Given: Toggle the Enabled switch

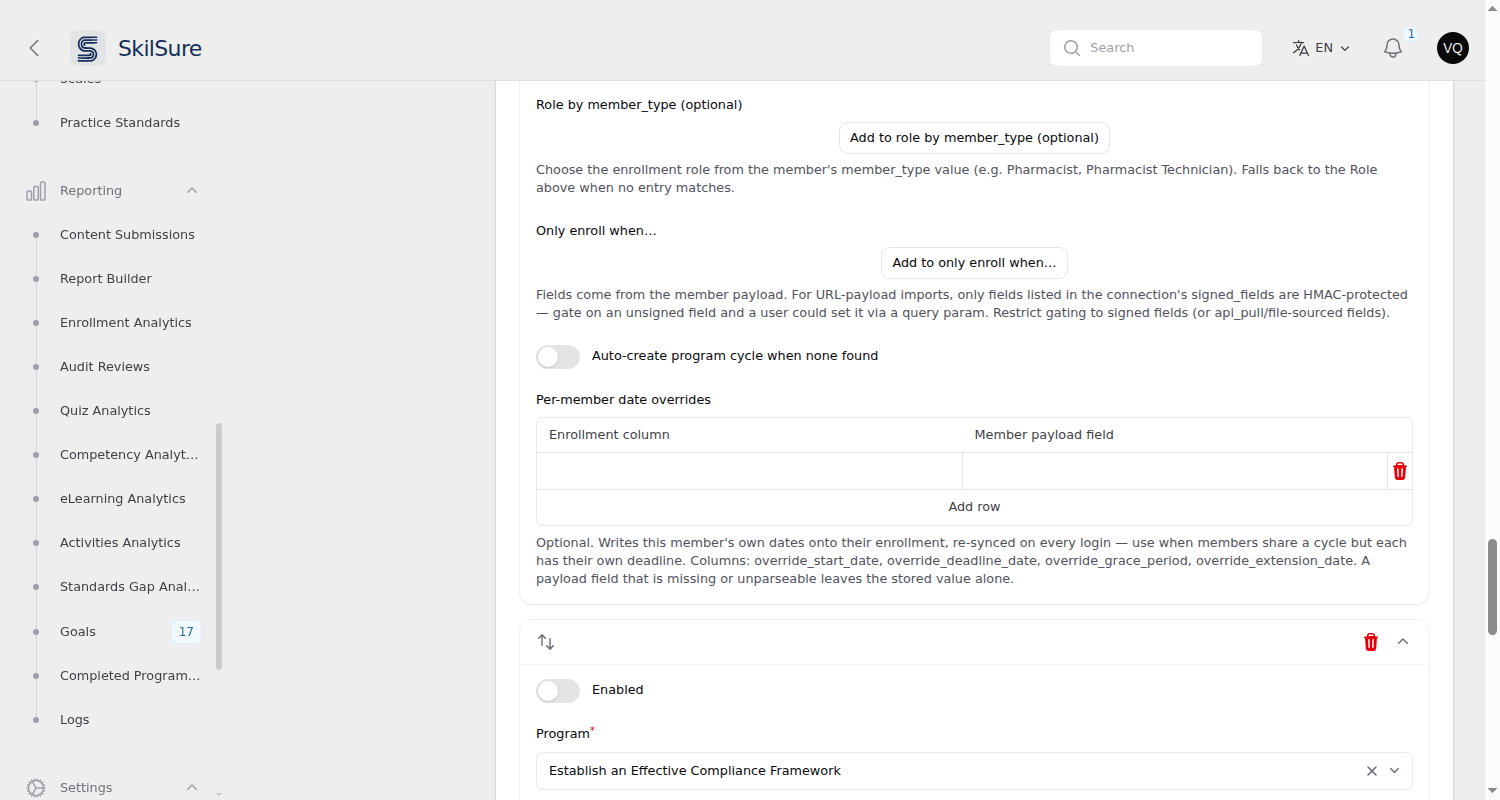Looking at the screenshot, I should point(558,691).
